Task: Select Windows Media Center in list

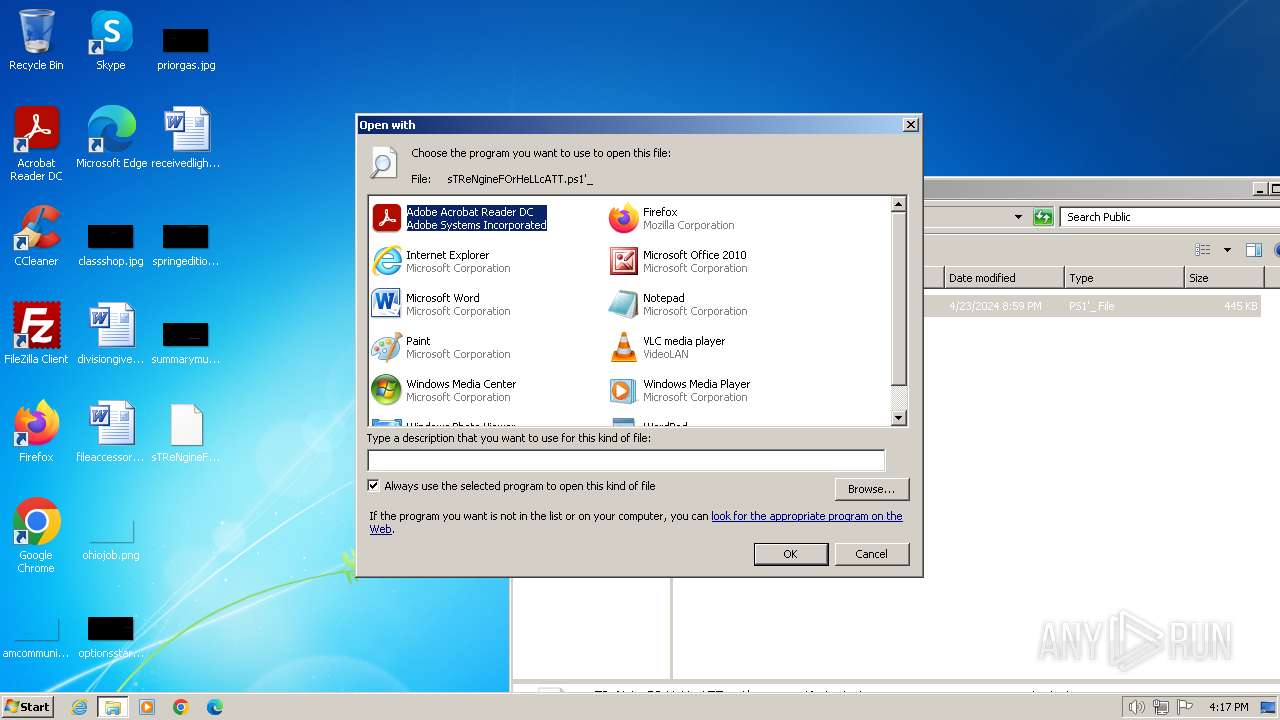Action: [x=444, y=390]
